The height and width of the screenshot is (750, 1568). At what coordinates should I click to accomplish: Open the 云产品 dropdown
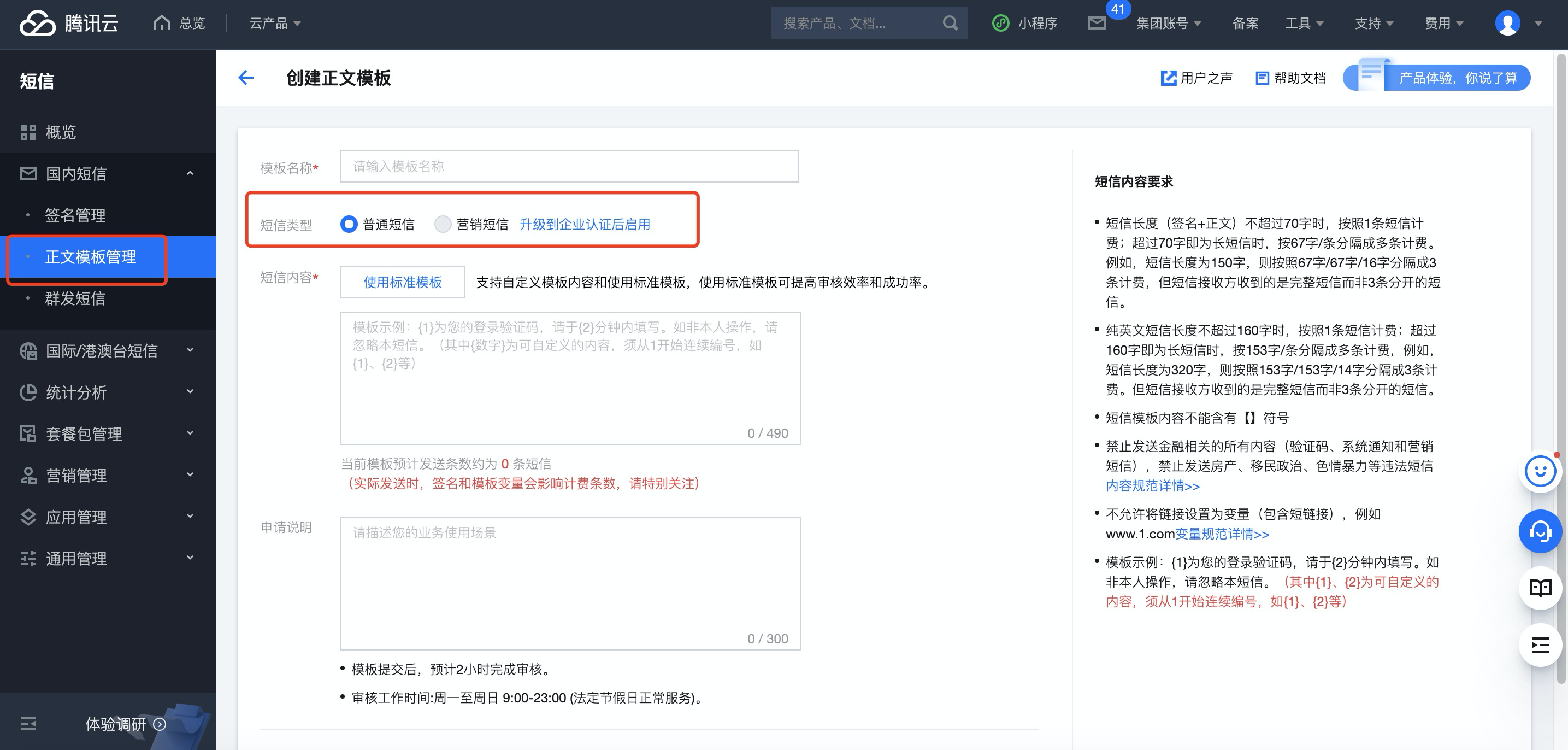(275, 23)
